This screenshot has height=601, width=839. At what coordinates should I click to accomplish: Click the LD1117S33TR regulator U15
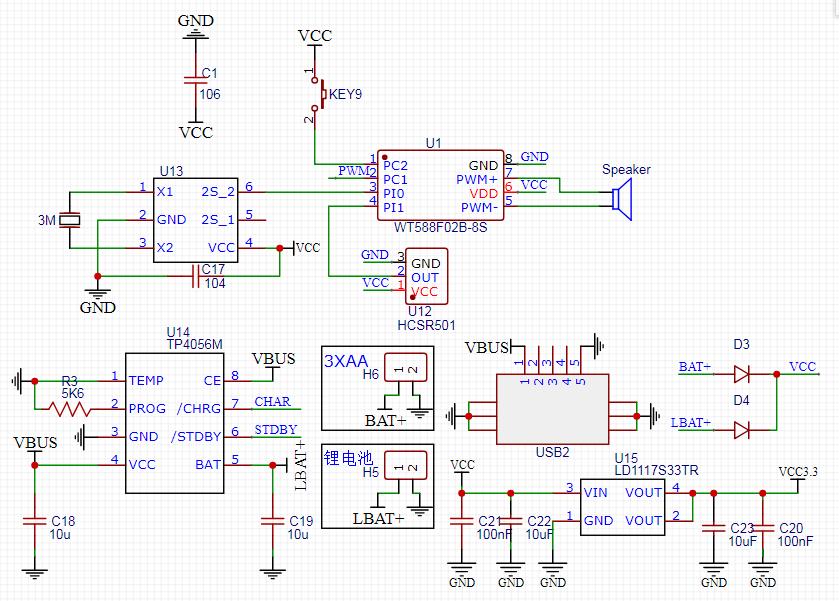[622, 507]
